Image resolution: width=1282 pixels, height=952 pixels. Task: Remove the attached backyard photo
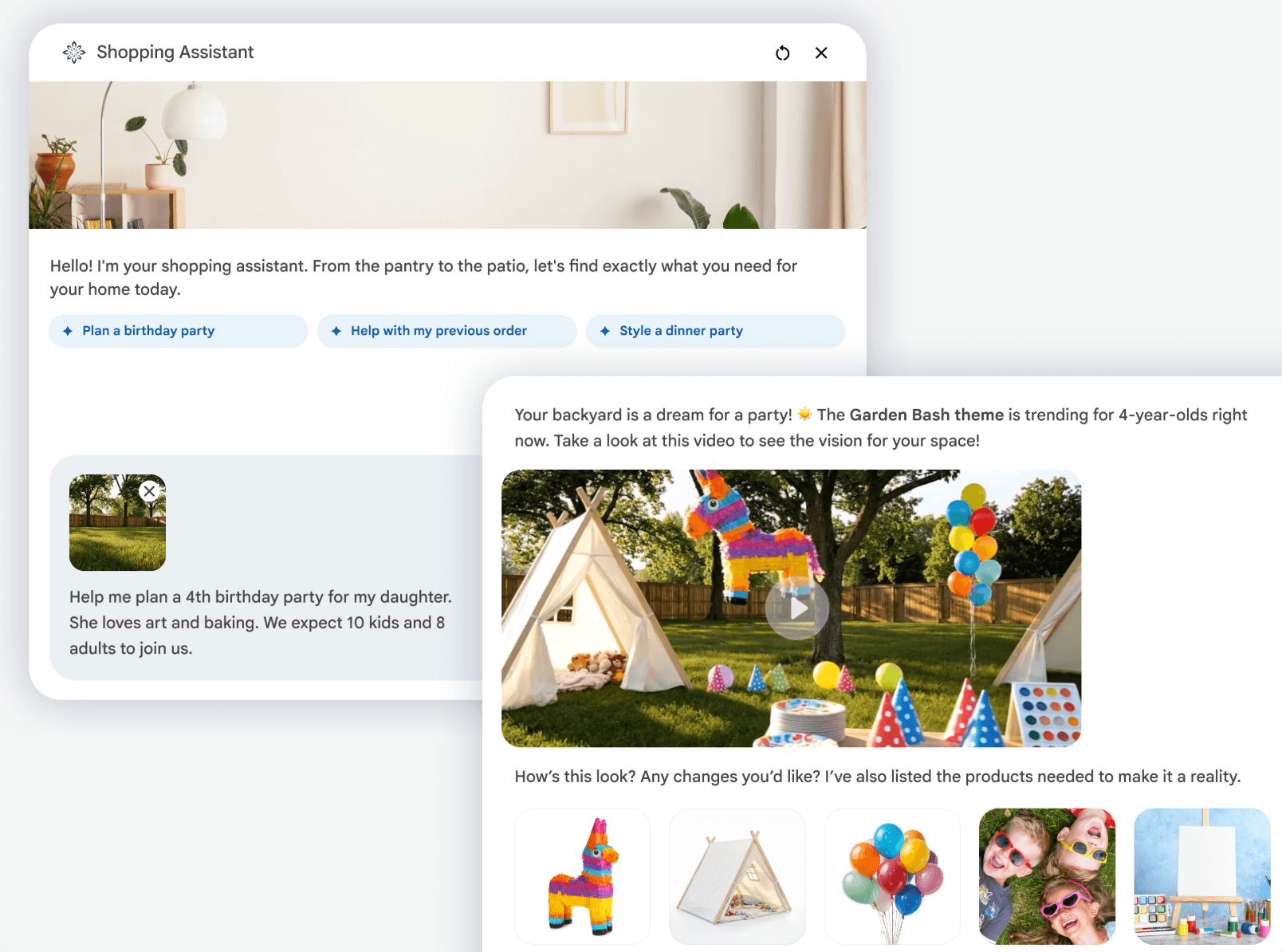coord(149,491)
